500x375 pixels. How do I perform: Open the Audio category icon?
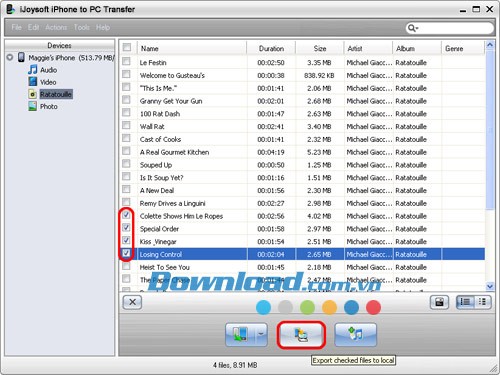[x=33, y=70]
